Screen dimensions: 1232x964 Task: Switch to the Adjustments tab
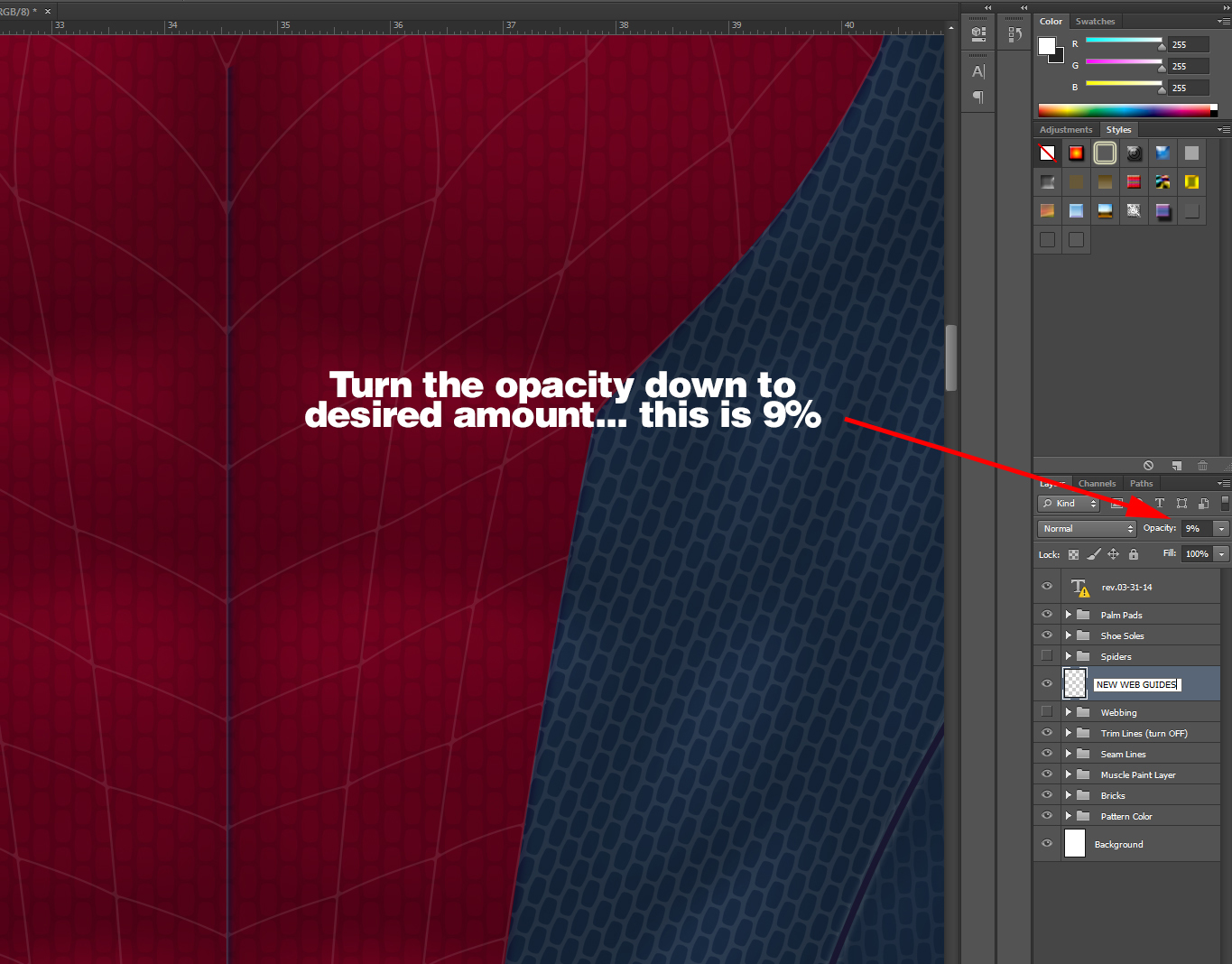click(1066, 130)
